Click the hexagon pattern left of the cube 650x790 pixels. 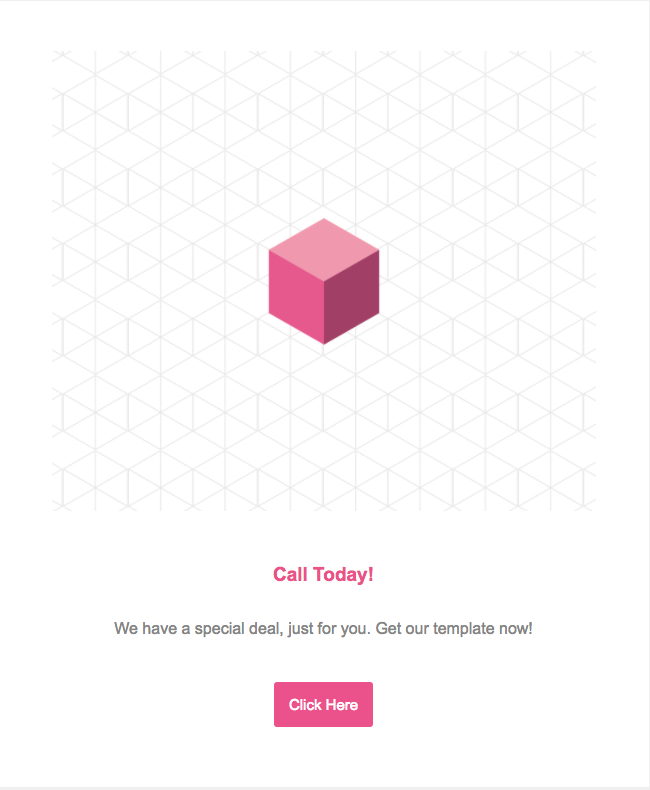point(150,282)
